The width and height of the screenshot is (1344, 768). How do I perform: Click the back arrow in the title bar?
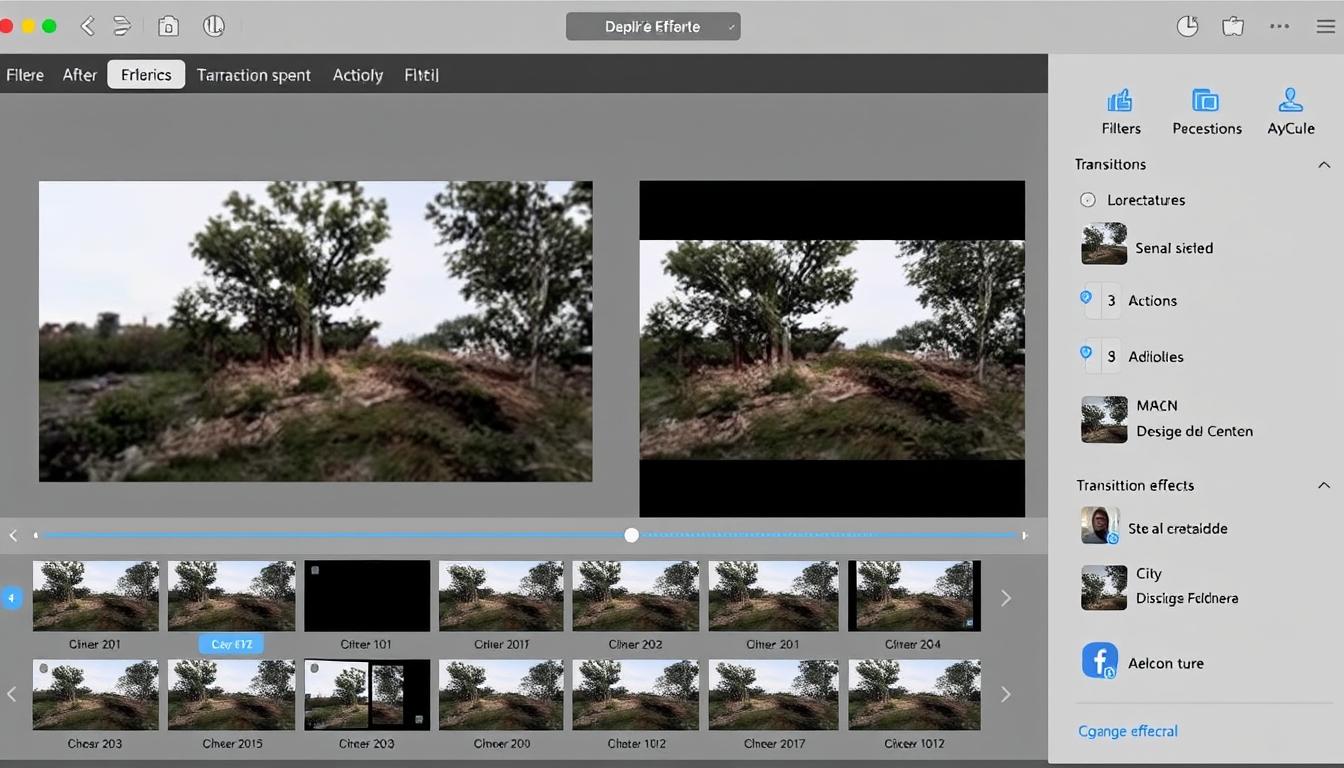click(88, 27)
